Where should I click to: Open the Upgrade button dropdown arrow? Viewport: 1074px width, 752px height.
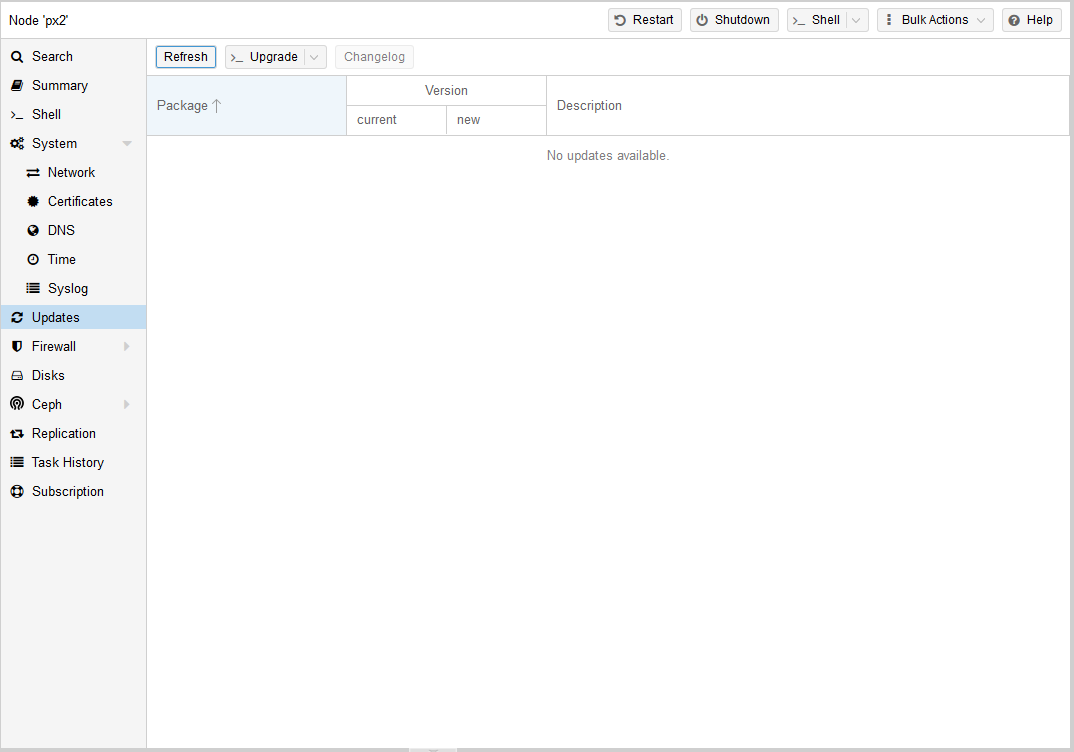coord(314,57)
